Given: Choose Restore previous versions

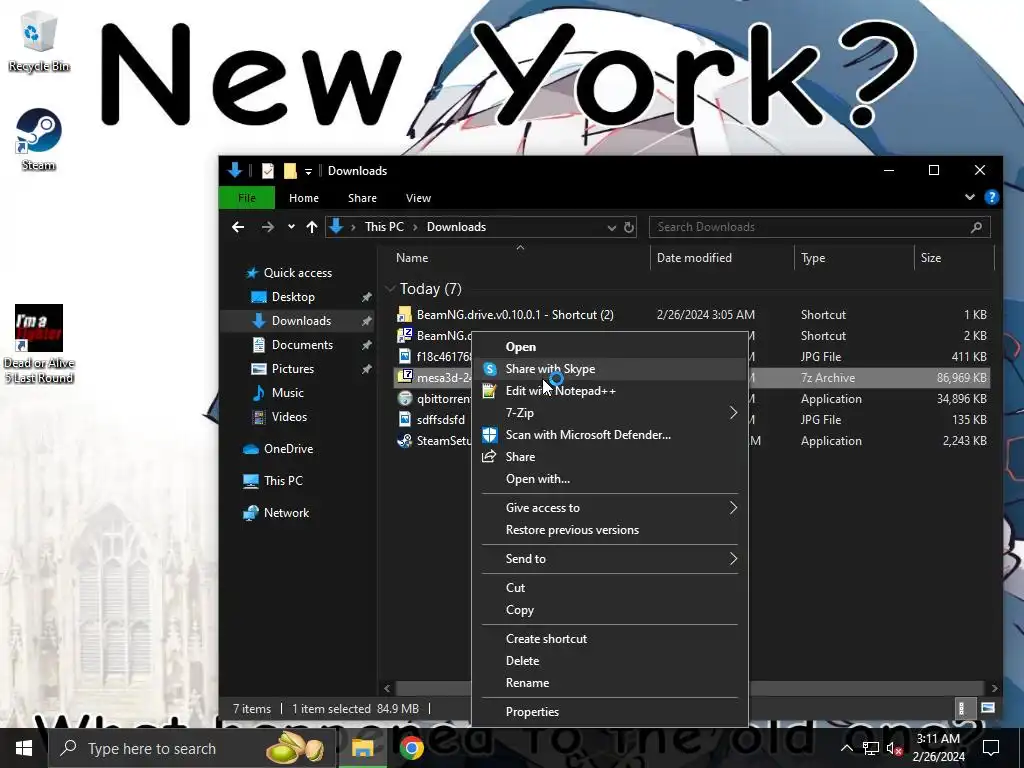Looking at the screenshot, I should point(572,530).
